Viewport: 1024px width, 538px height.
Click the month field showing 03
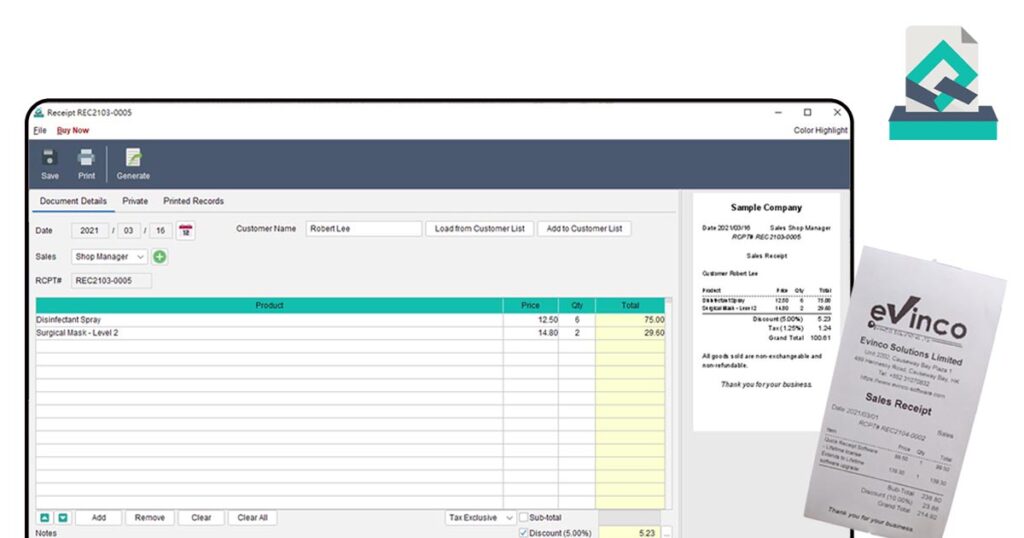pyautogui.click(x=129, y=230)
